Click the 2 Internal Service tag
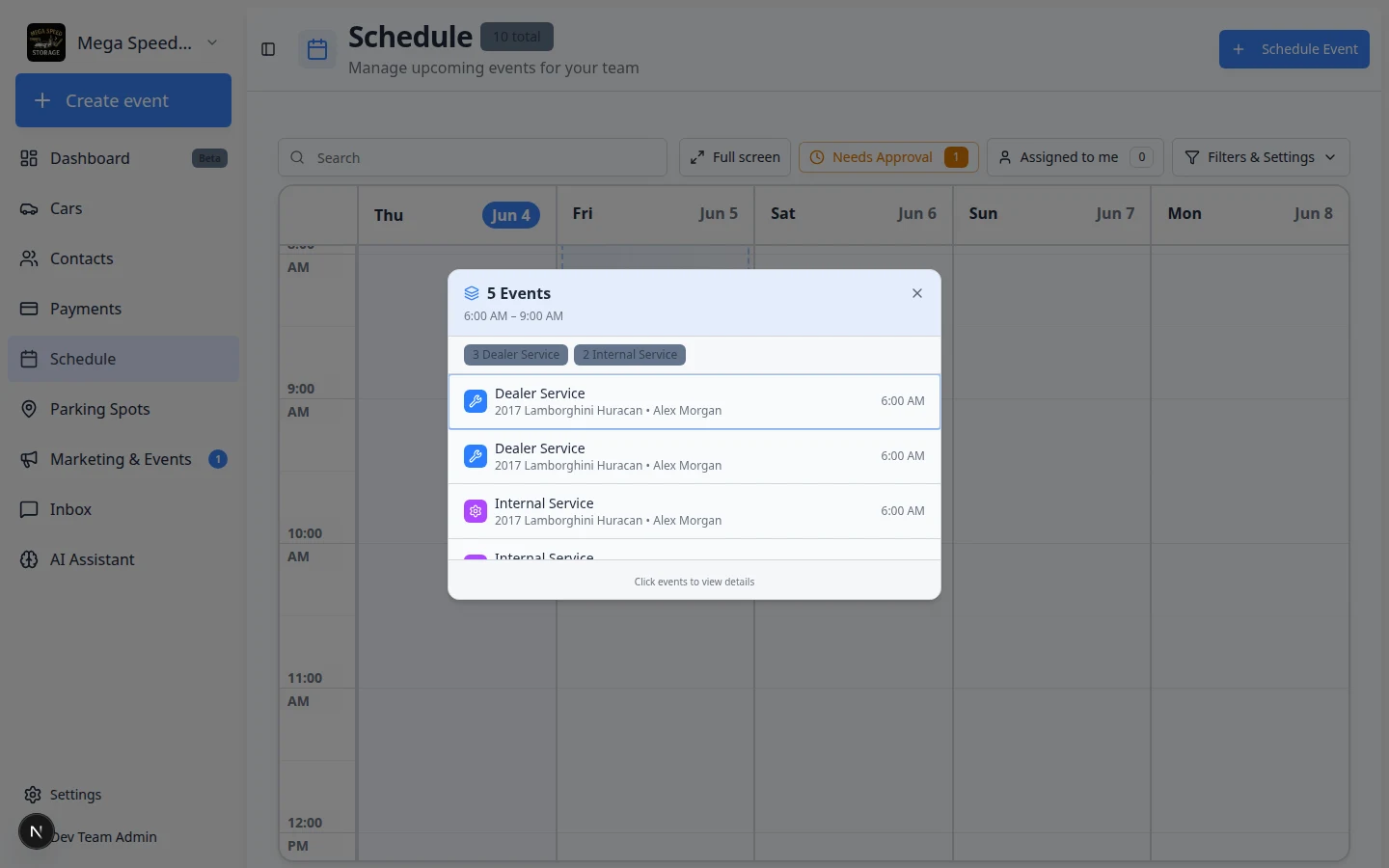The image size is (1389, 868). coord(630,355)
